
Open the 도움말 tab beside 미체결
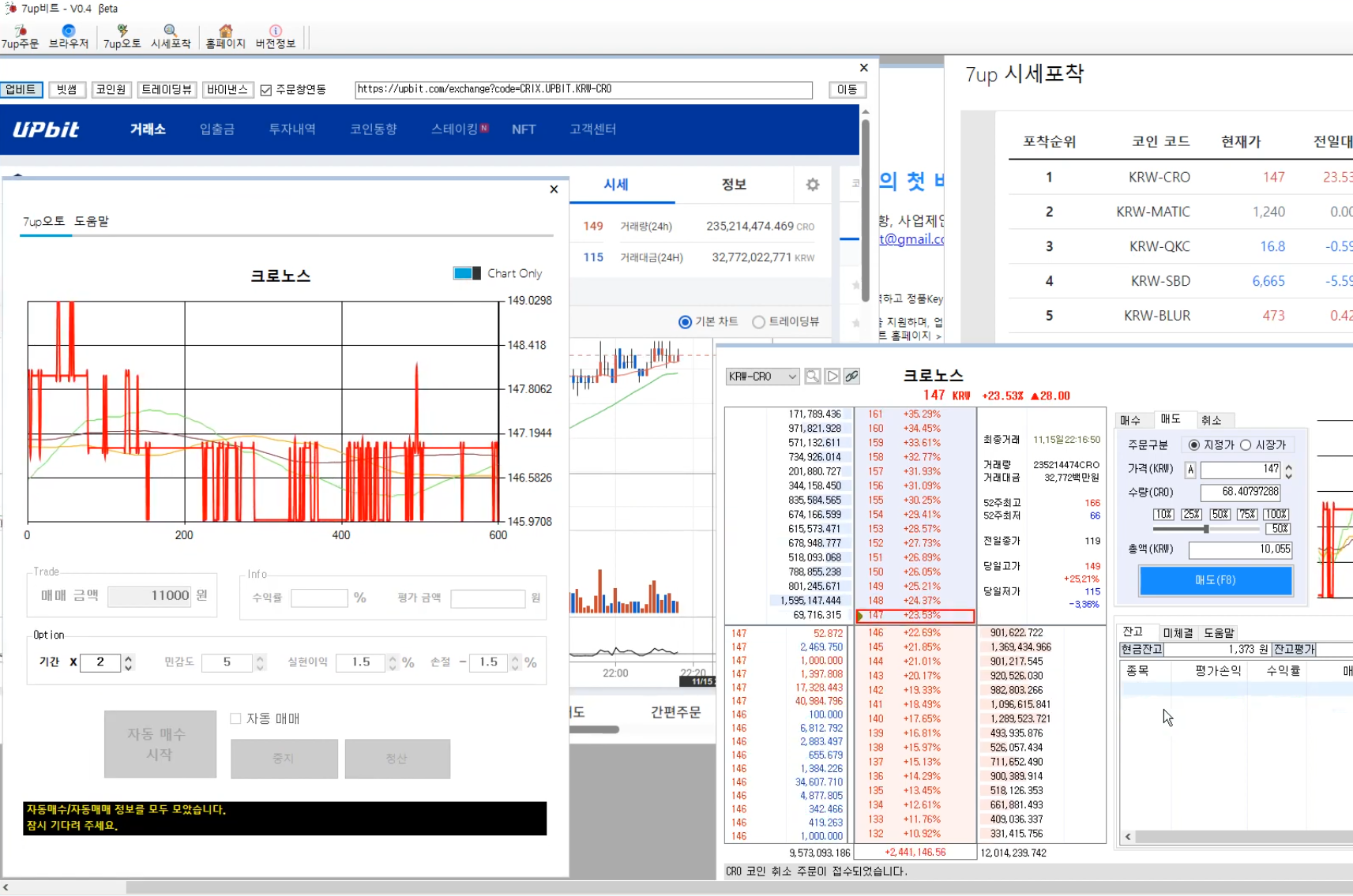click(x=1220, y=633)
